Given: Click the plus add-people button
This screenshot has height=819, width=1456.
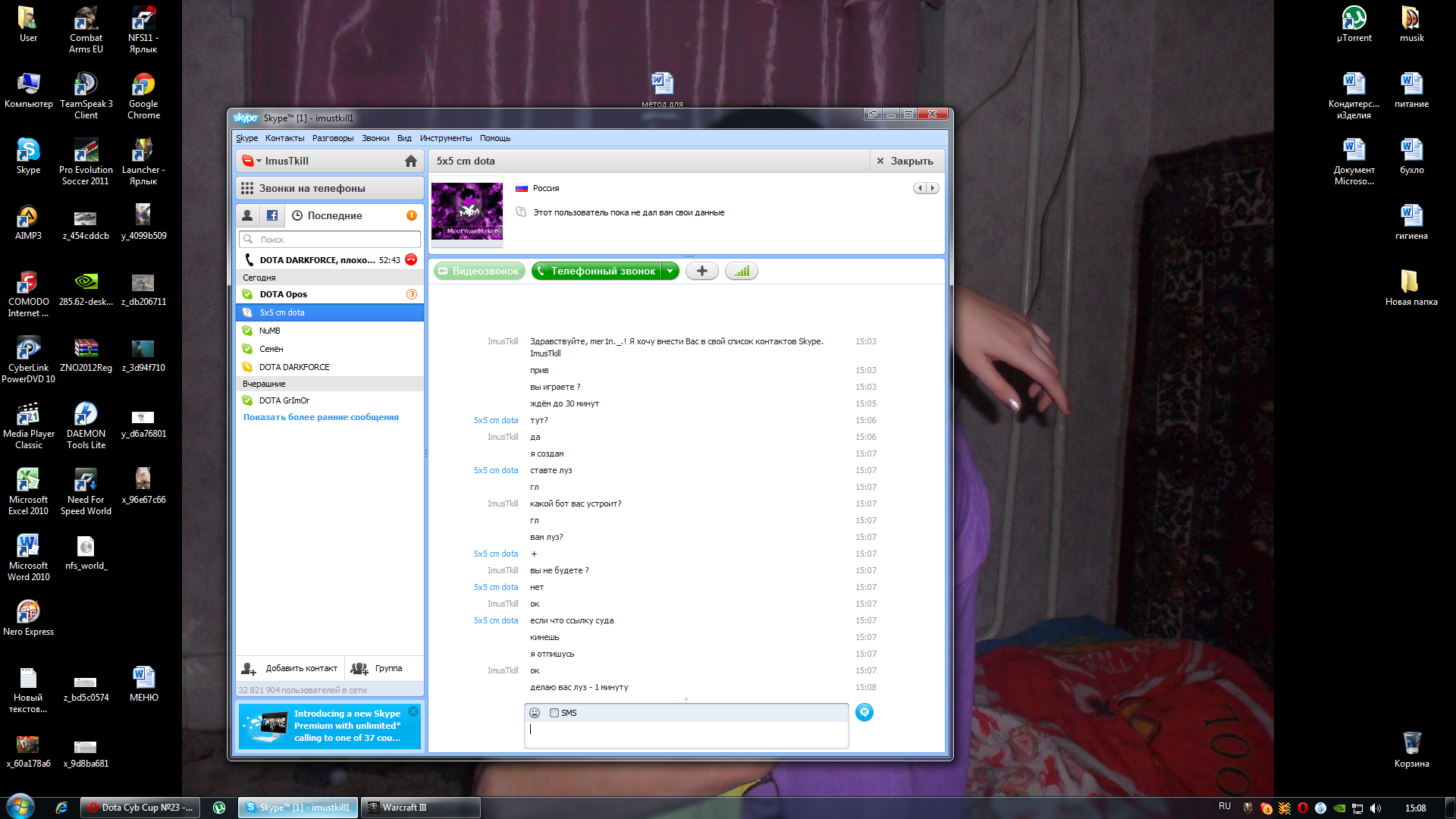Looking at the screenshot, I should point(702,271).
